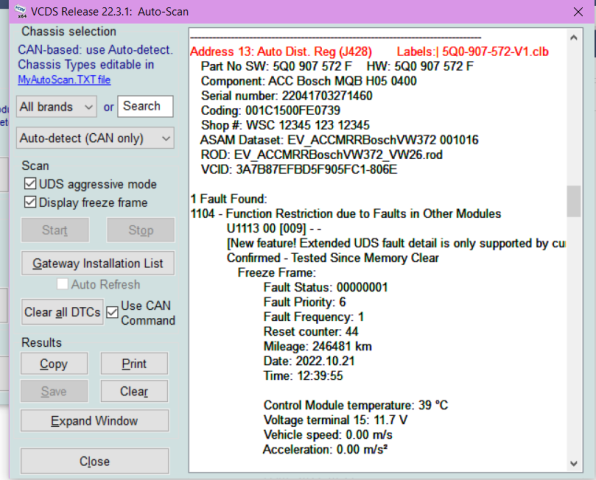Screen dimensions: 596x480
Task: Click the results vertical scrollbar thumb
Action: 574,201
